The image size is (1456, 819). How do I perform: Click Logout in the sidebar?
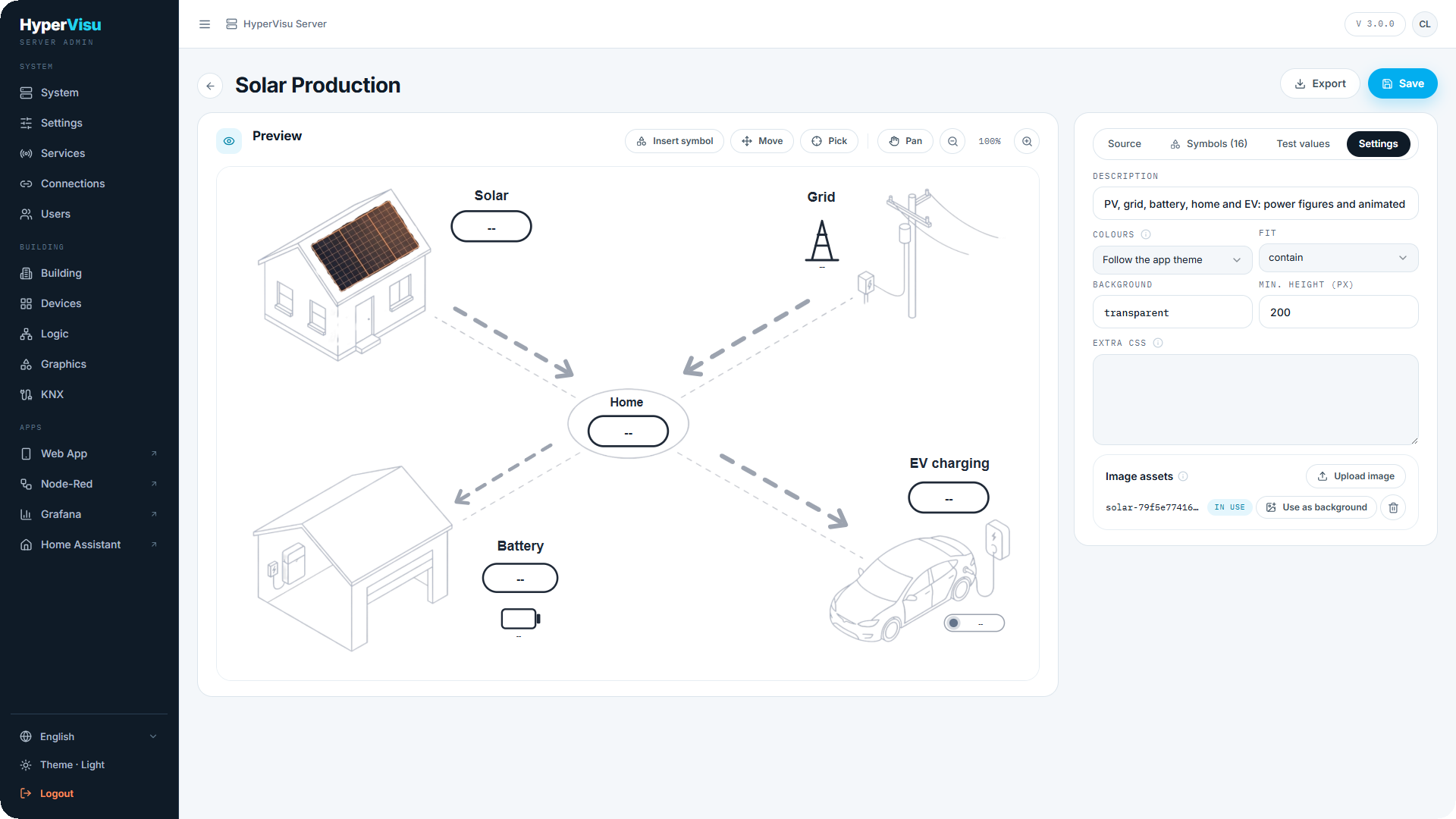pyautogui.click(x=89, y=794)
